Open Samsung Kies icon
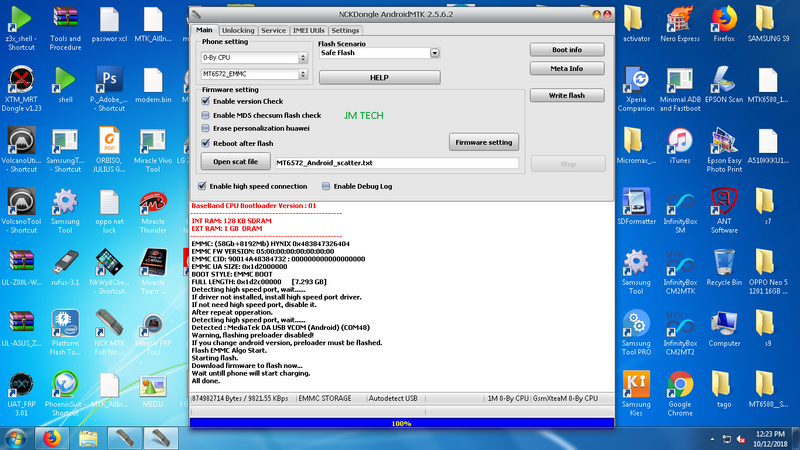Viewport: 800px width, 450px height. pos(636,394)
